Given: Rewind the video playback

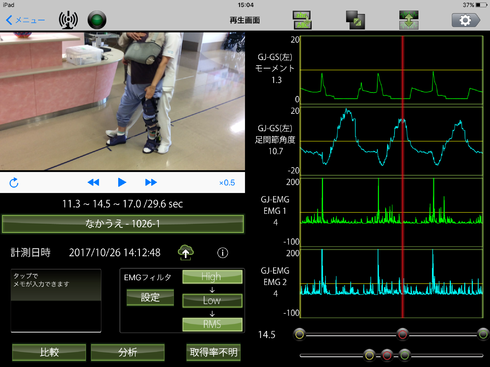Looking at the screenshot, I should [93, 182].
